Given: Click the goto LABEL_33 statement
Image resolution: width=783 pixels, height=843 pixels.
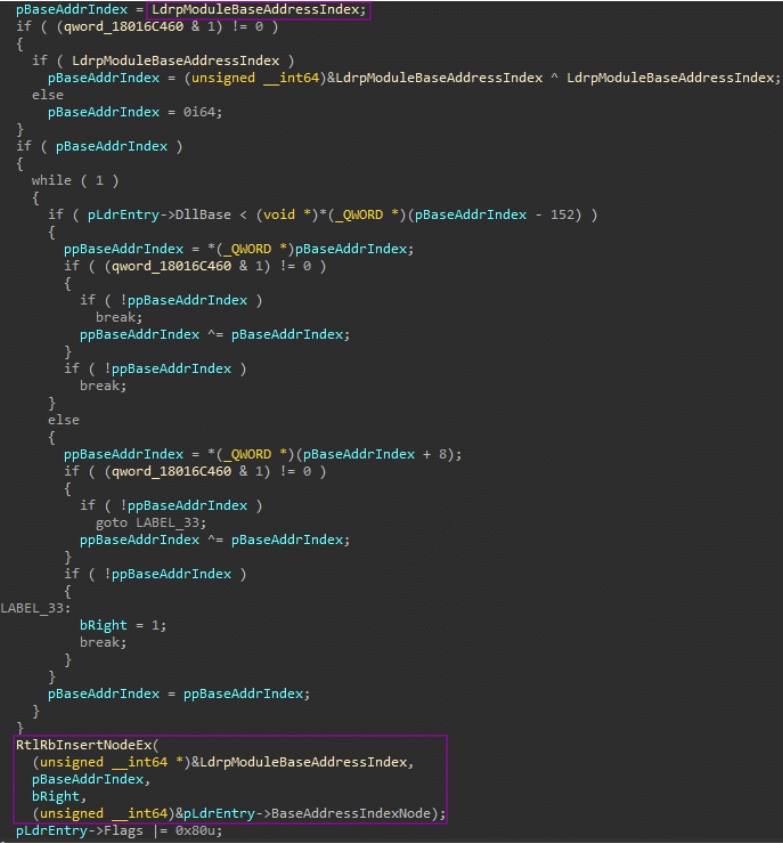Looking at the screenshot, I should (150, 522).
